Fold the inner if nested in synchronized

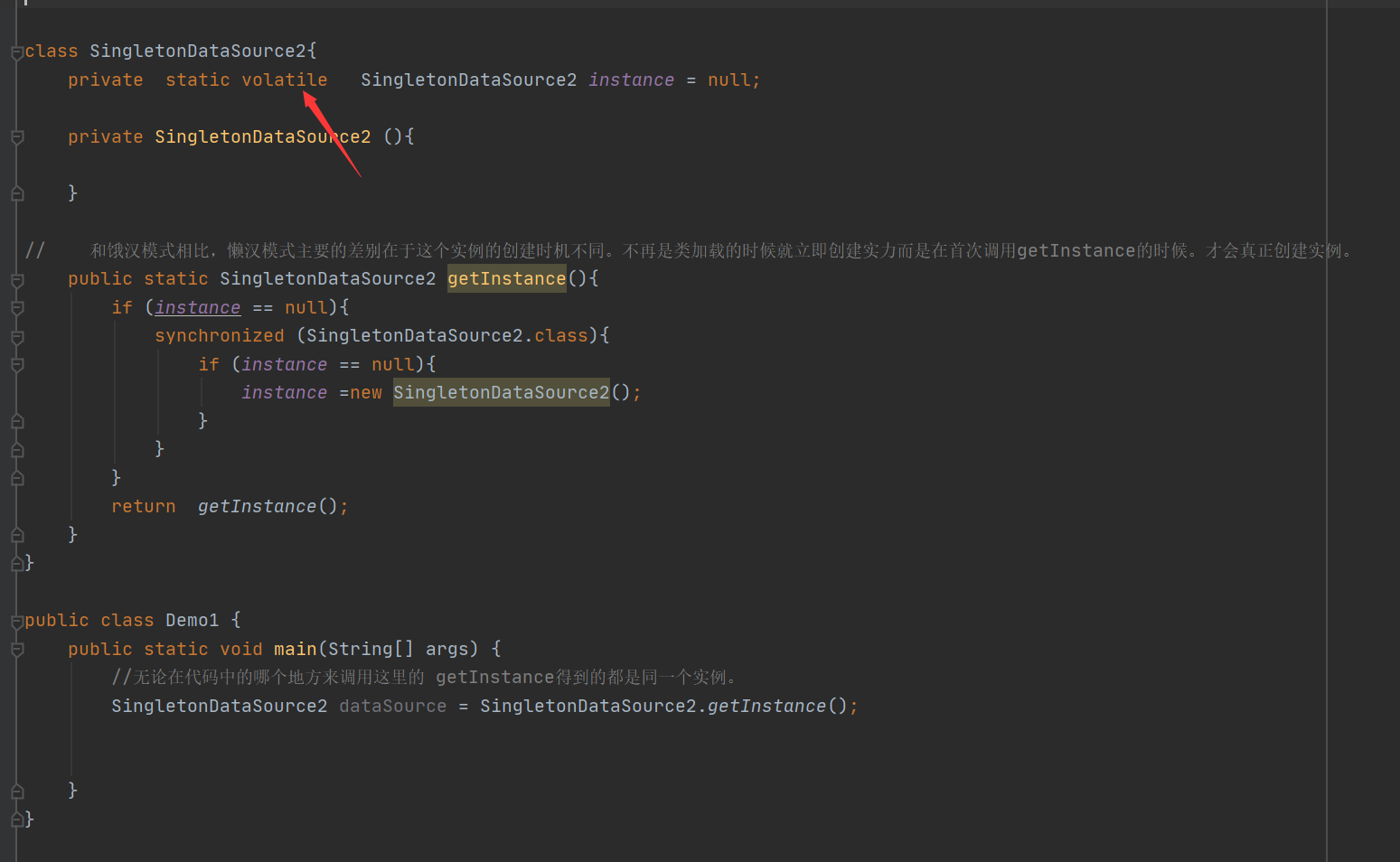17,365
